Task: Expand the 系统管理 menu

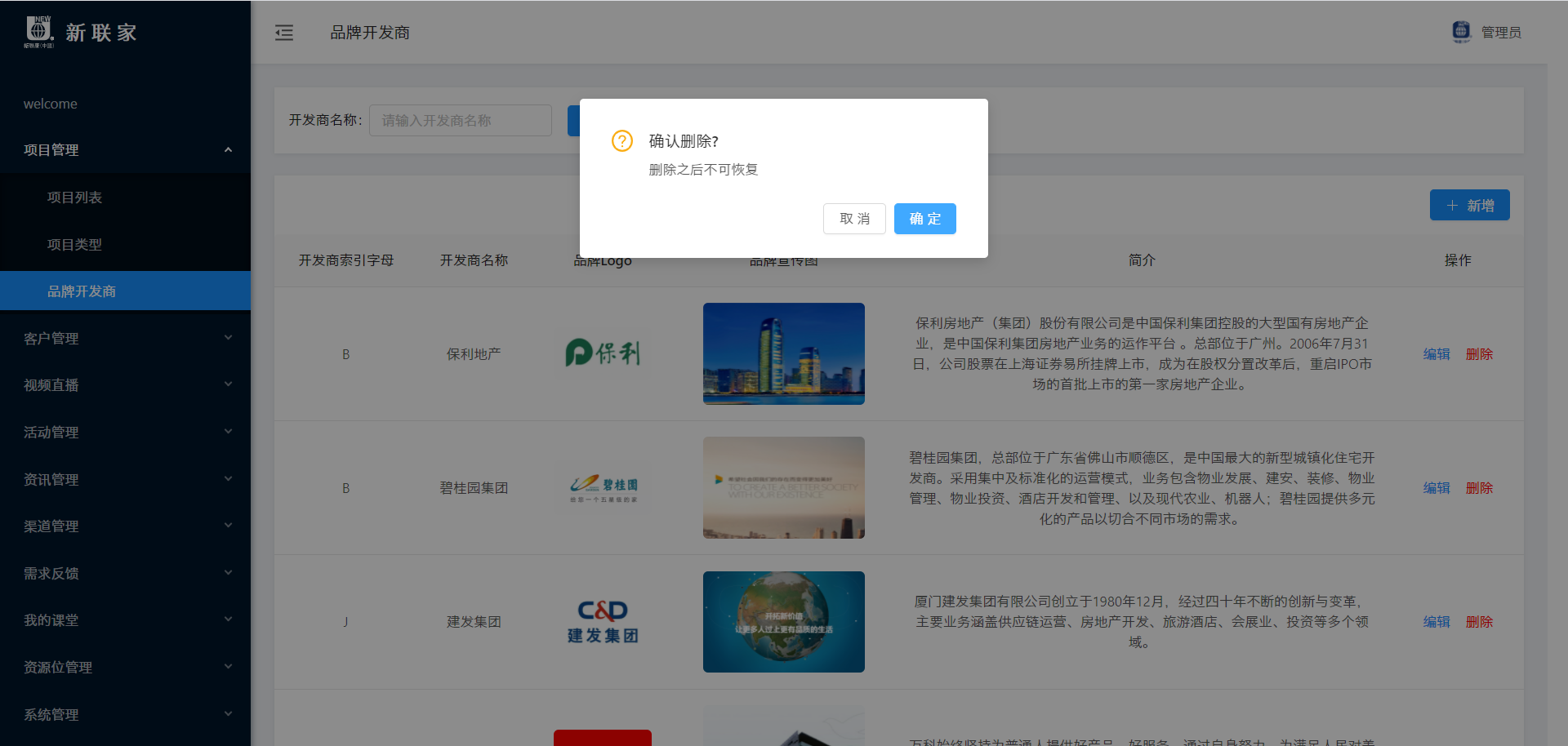Action: (x=125, y=715)
